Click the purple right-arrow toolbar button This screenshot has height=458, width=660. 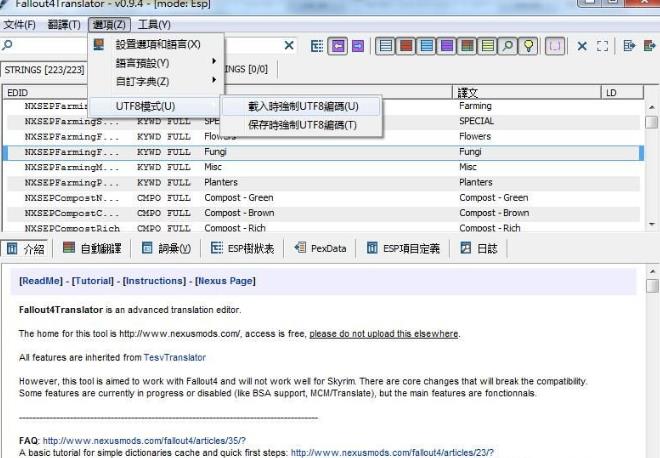point(358,46)
